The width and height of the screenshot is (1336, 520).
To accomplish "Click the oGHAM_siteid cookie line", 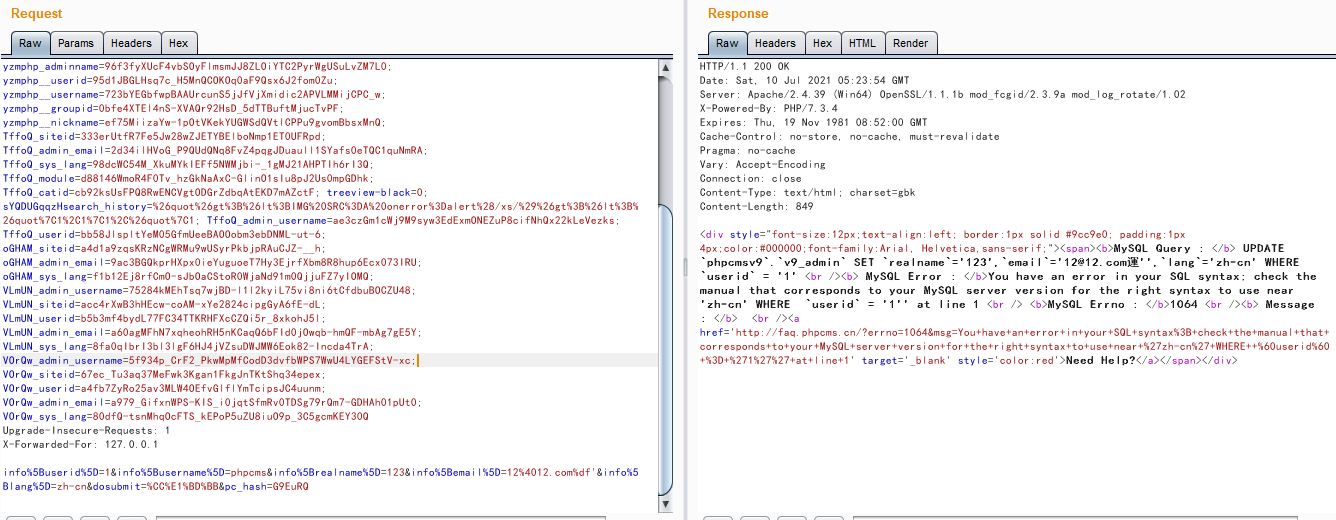I will tap(164, 248).
